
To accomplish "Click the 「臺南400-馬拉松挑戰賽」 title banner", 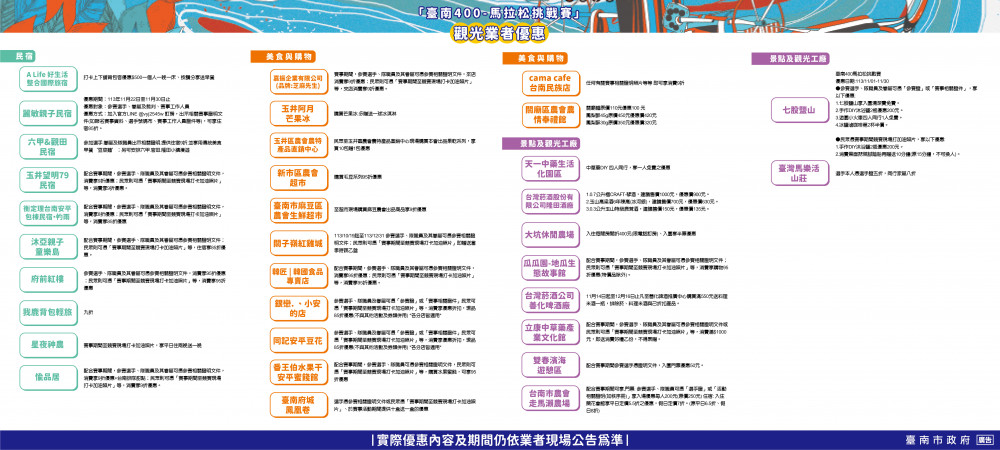I will tap(500, 11).
